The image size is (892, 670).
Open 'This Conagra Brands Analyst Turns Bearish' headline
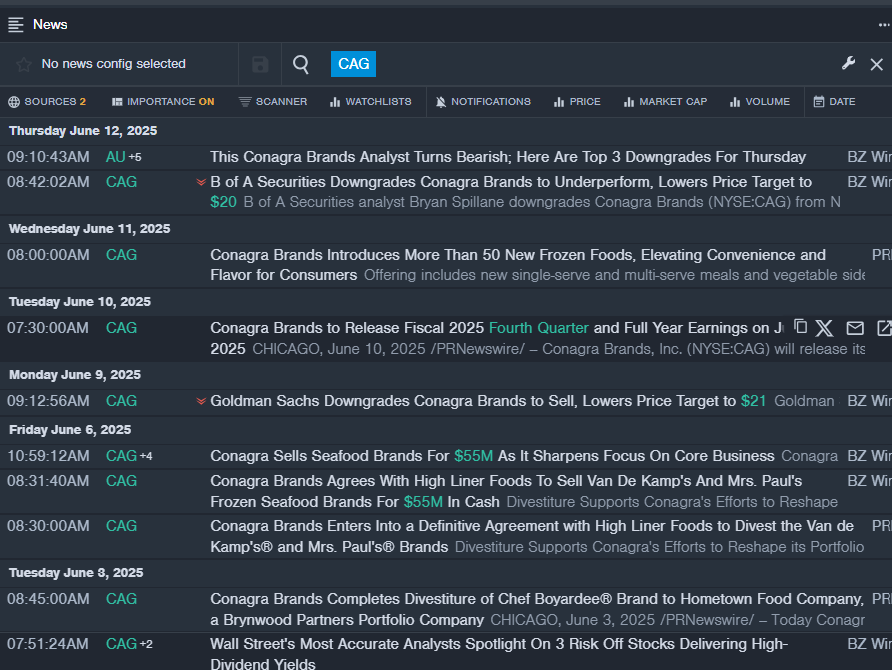click(508, 157)
